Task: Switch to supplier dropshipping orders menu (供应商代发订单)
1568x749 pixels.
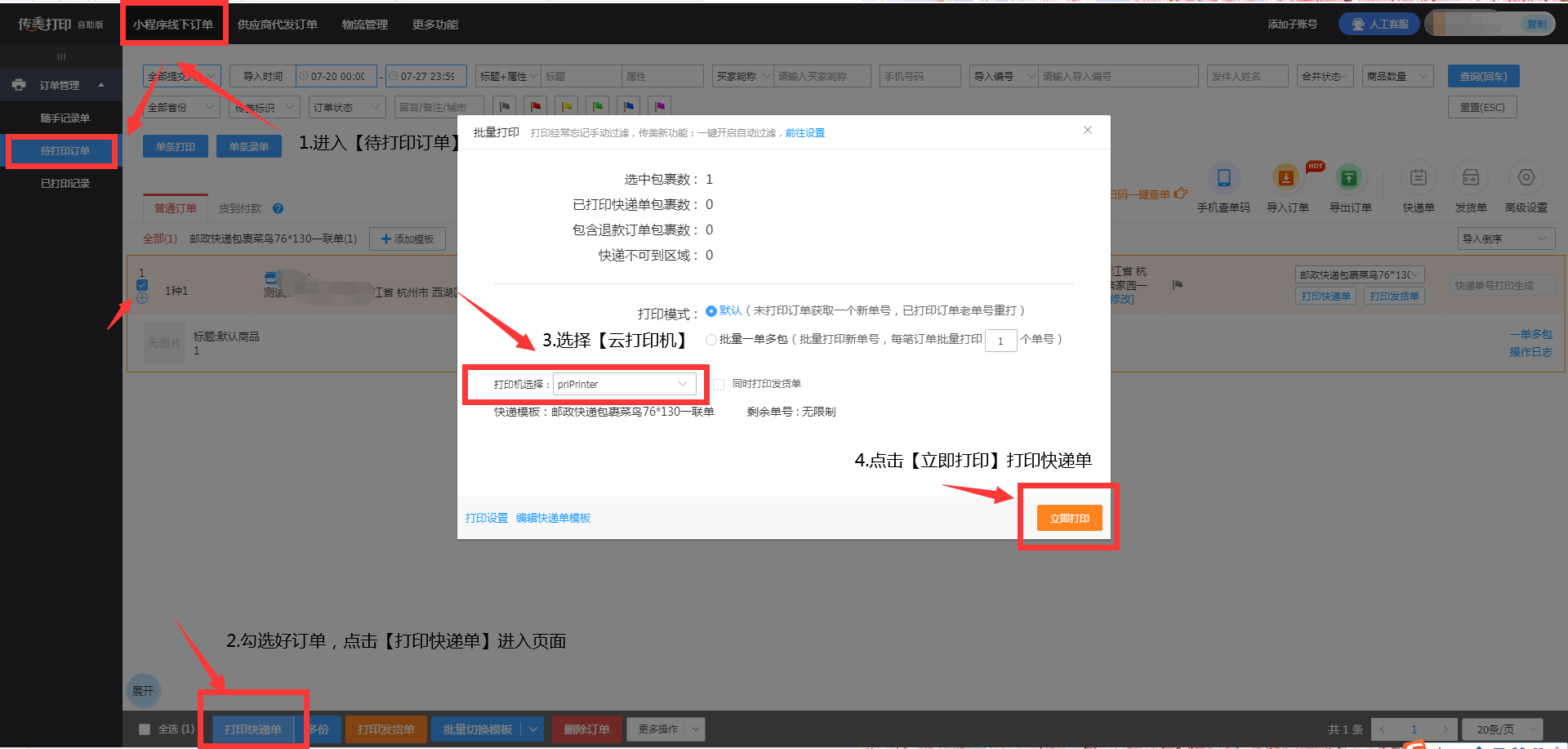Action: (x=278, y=25)
